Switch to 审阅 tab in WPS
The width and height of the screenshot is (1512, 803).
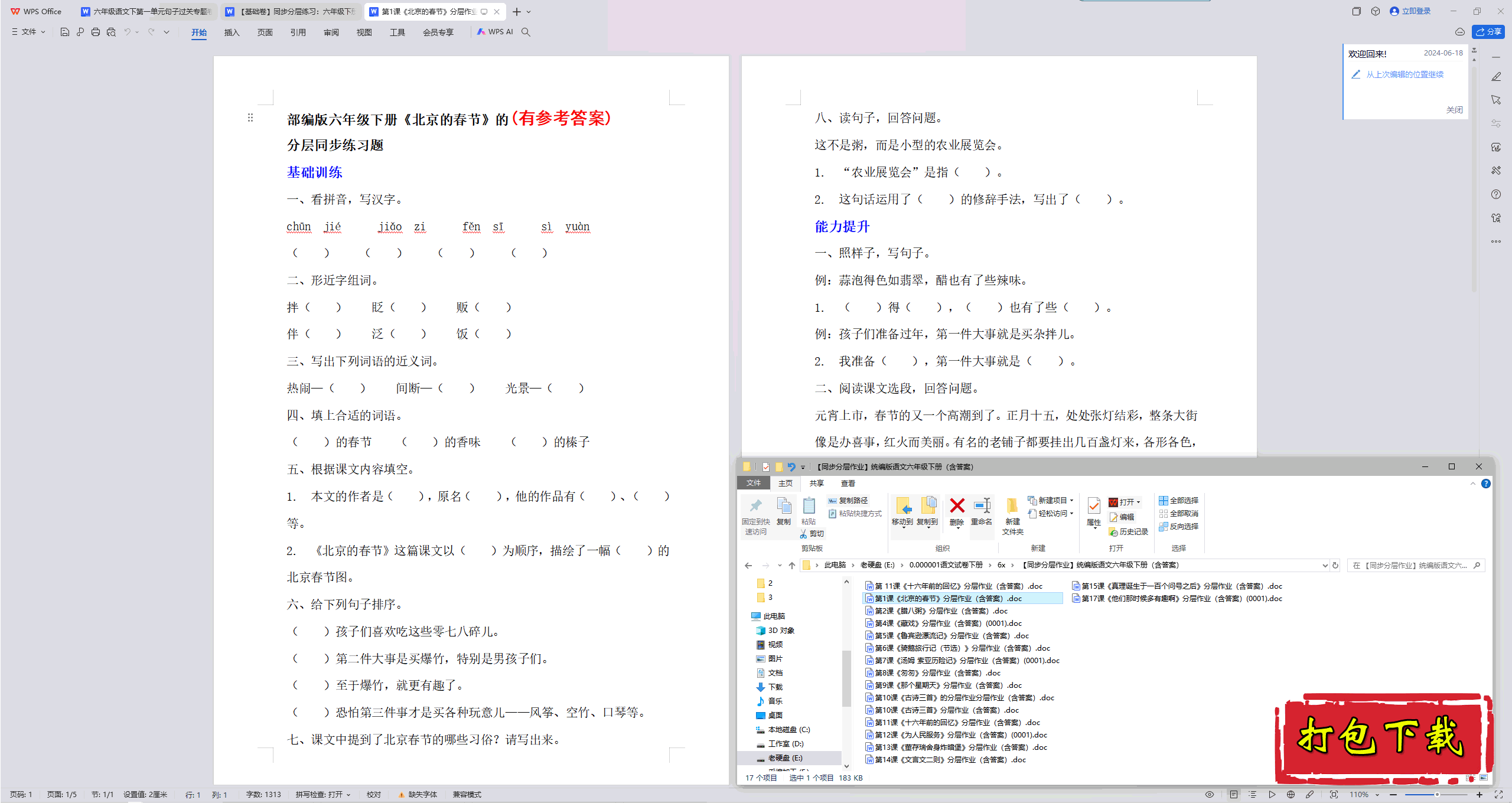[331, 32]
